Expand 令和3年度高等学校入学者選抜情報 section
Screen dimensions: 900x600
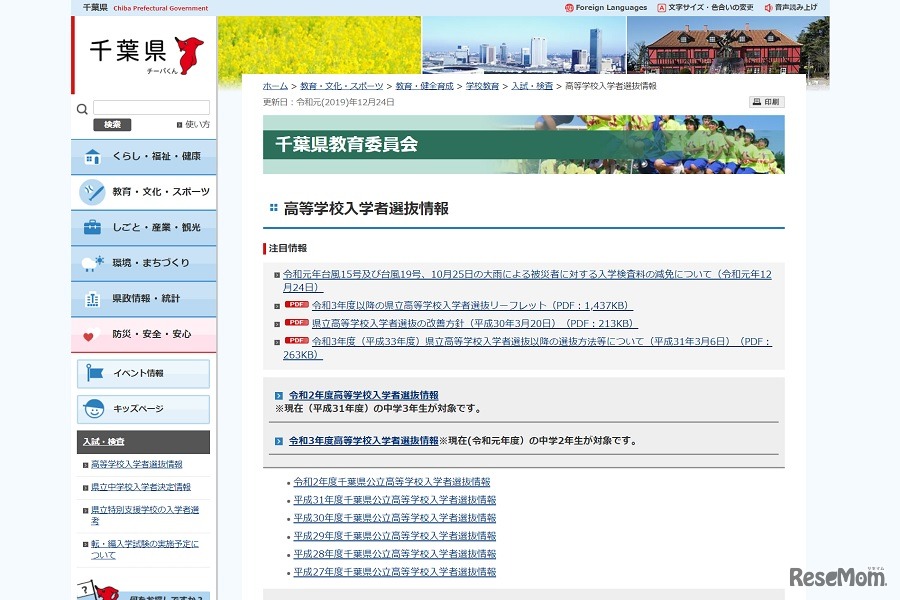pyautogui.click(x=363, y=440)
